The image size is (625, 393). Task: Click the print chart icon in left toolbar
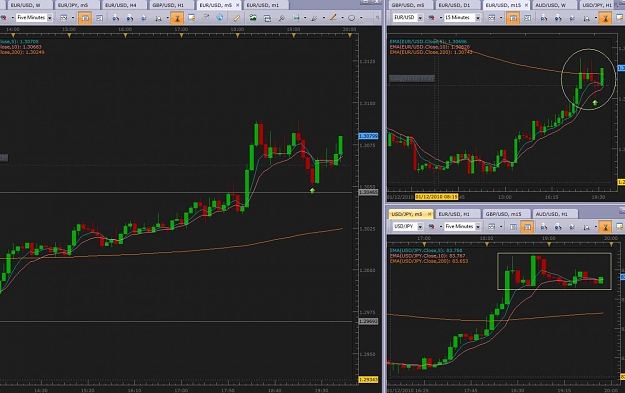[267, 18]
